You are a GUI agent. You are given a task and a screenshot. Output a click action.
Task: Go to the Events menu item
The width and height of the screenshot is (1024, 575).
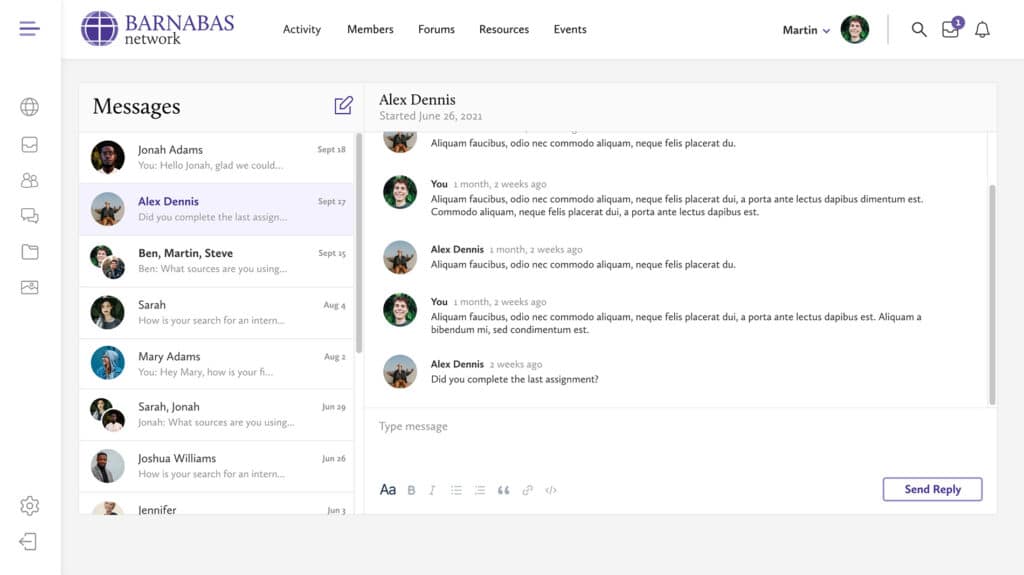pyautogui.click(x=570, y=30)
